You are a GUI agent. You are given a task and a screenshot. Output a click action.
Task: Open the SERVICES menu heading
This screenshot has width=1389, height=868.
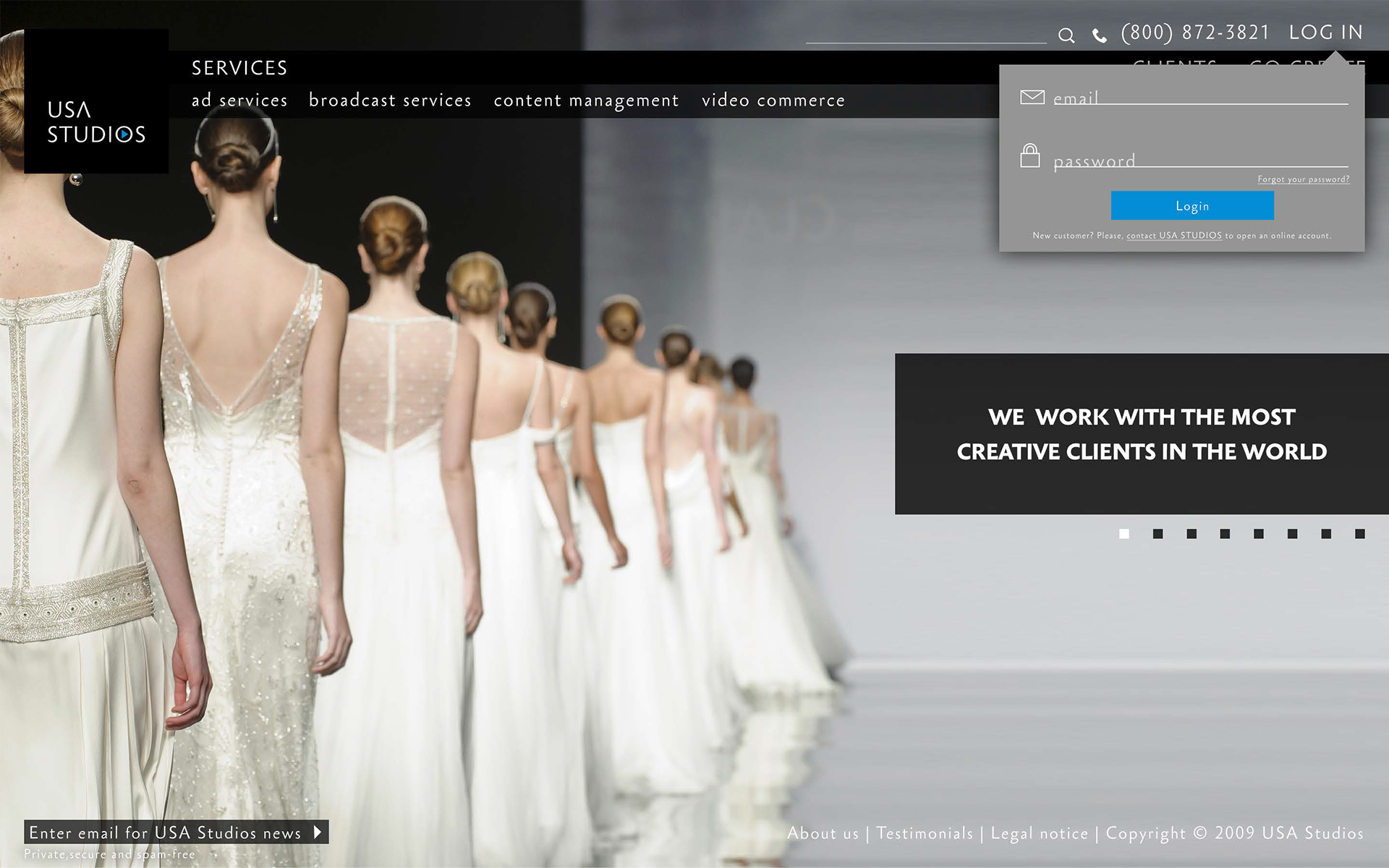tap(239, 68)
